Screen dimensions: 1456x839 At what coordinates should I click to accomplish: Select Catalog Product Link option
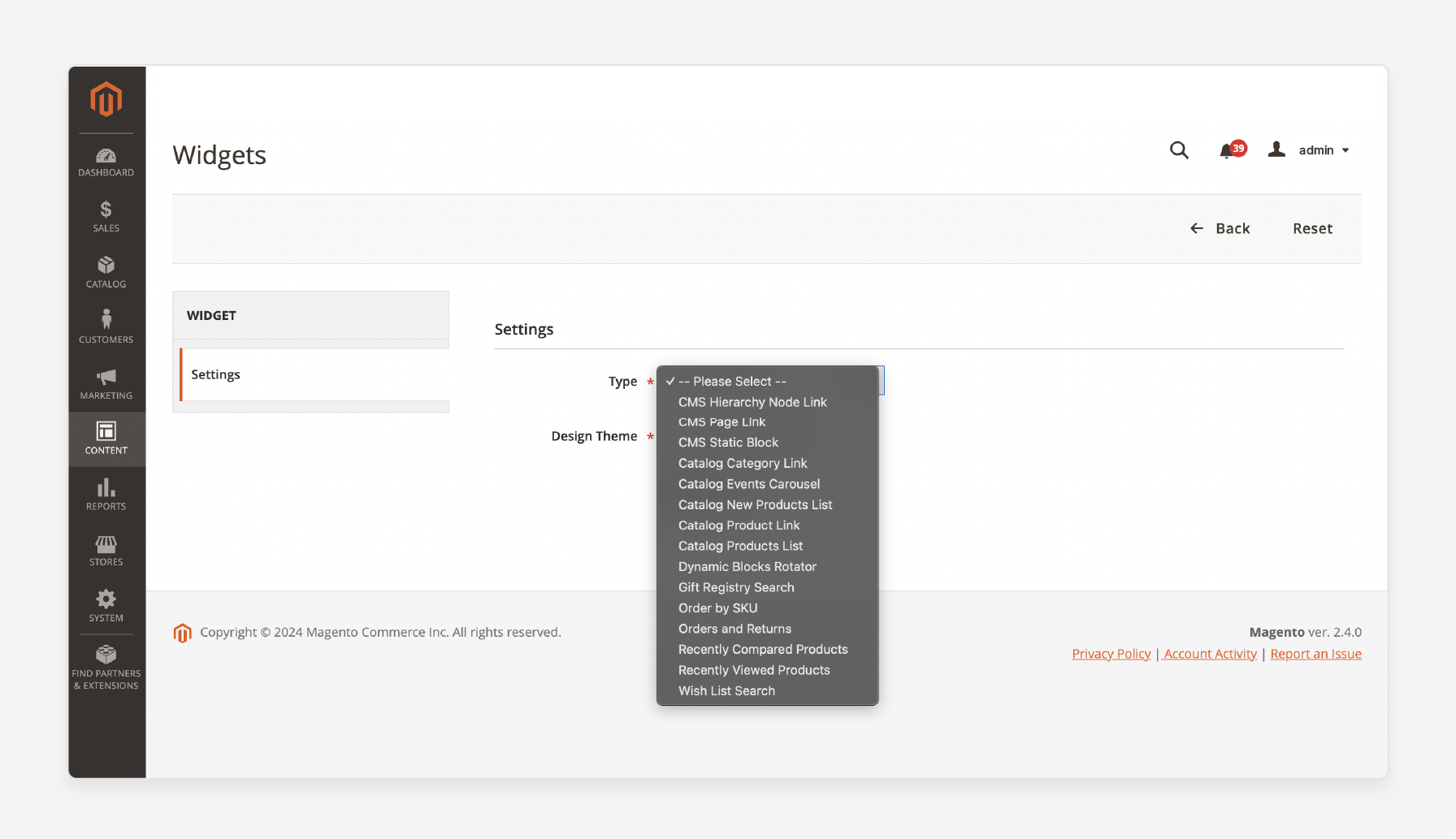point(767,525)
